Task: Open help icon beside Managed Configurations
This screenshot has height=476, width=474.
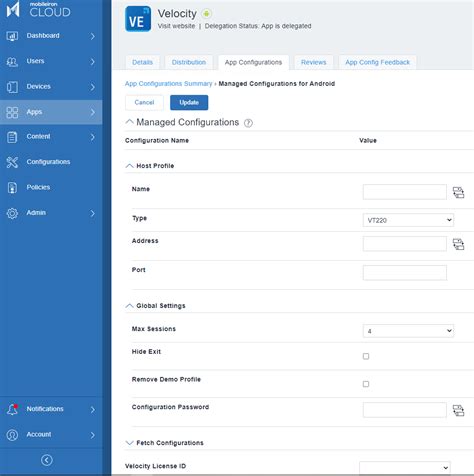Action: pos(248,123)
